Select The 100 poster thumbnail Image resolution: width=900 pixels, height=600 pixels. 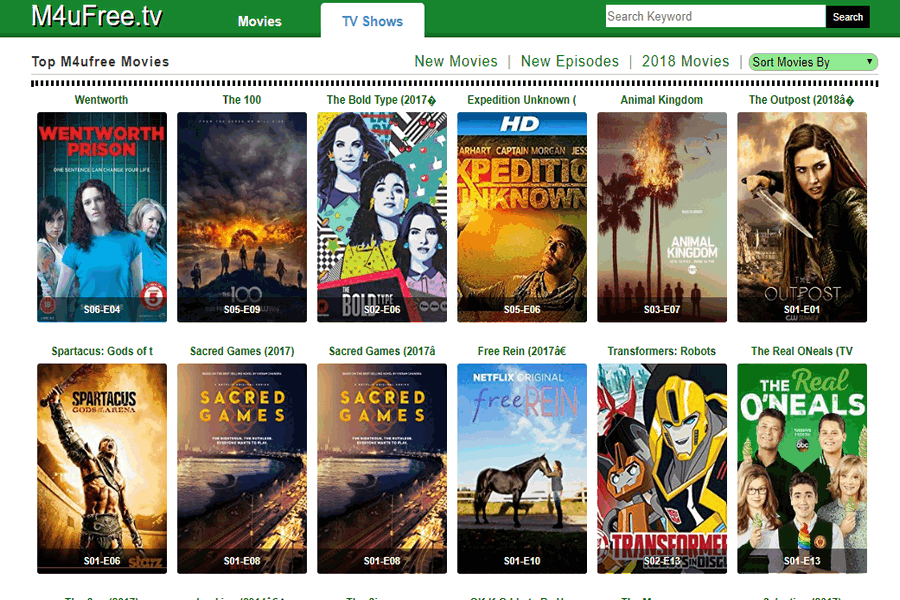[x=242, y=217]
